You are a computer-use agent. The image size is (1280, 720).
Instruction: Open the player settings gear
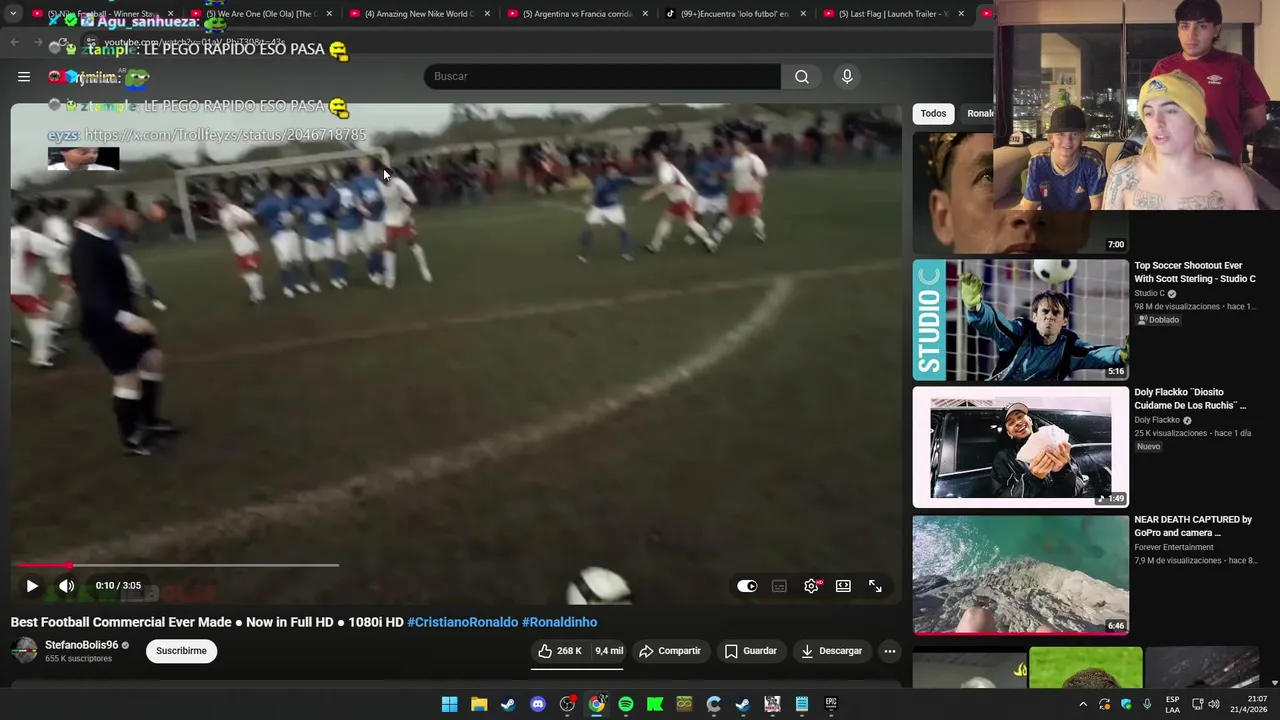coord(811,586)
